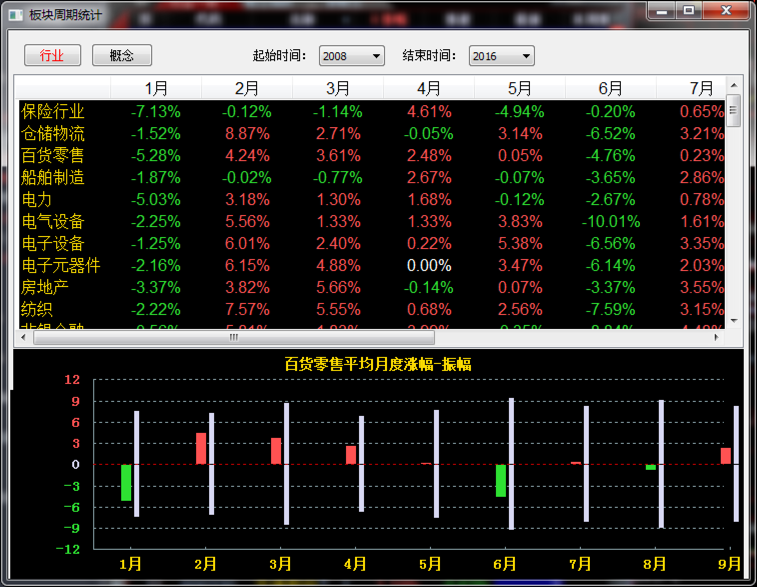Click the 4月 column header

(x=428, y=88)
